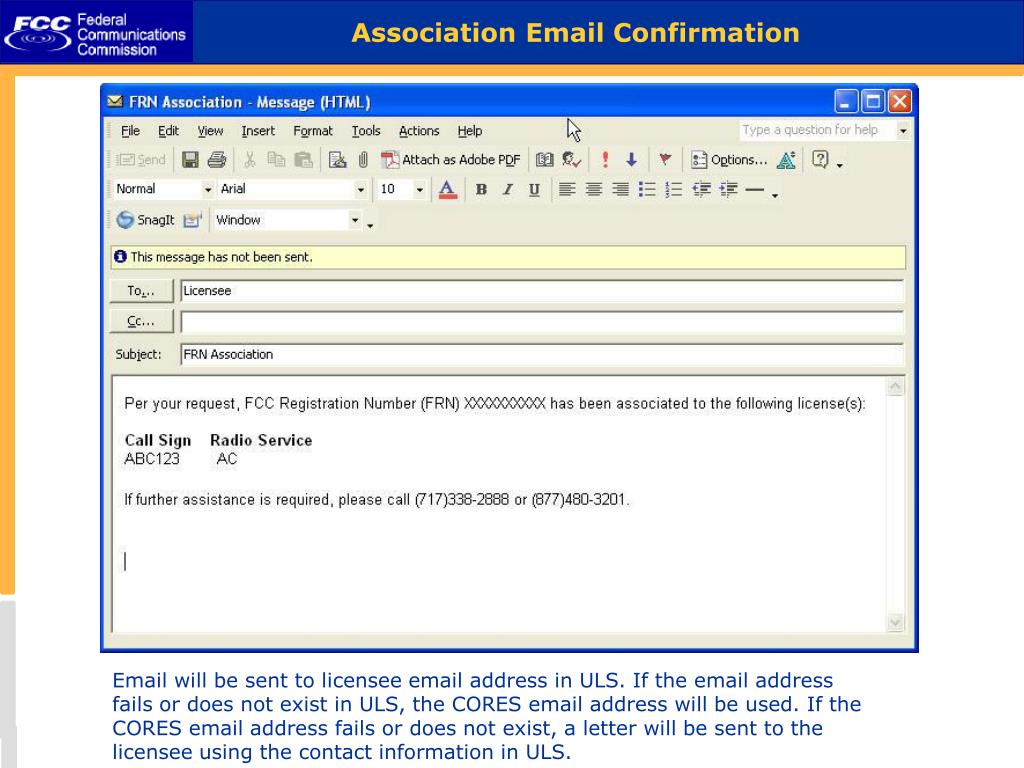This screenshot has height=768, width=1024.
Task: Open the Tools menu
Action: (366, 131)
